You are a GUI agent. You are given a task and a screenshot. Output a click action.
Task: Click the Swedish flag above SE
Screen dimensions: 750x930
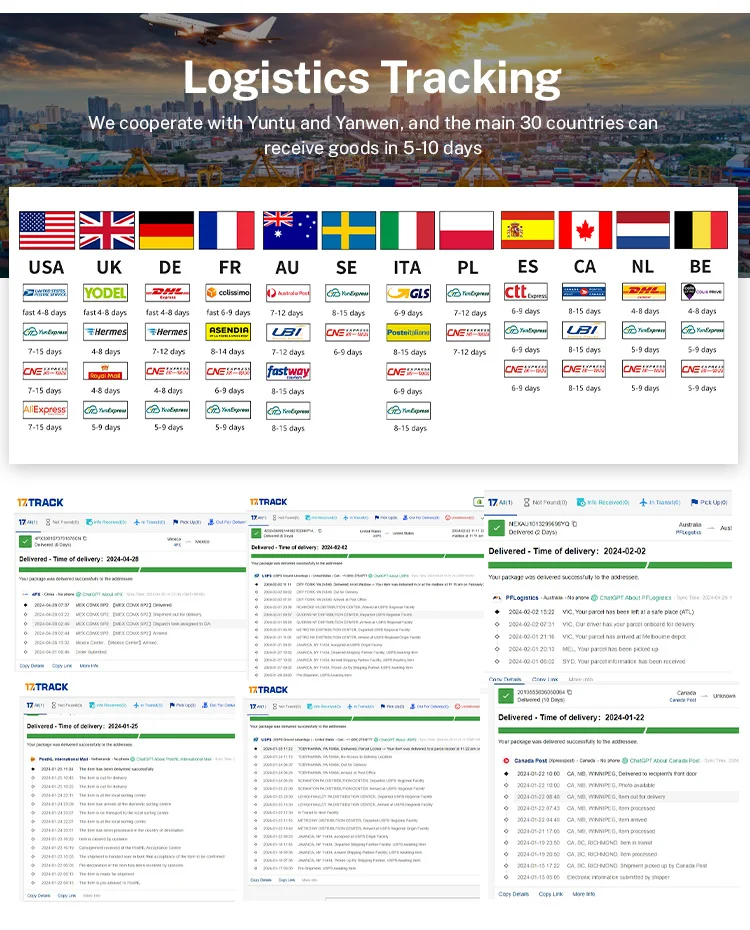click(349, 230)
